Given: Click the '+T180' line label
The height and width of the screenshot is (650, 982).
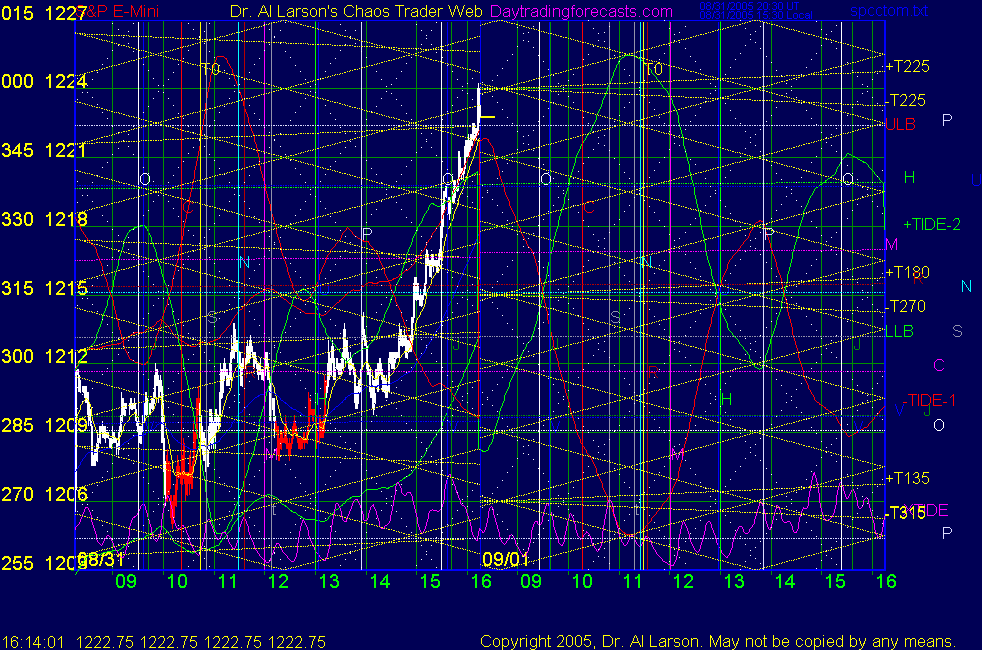Looking at the screenshot, I should [907, 272].
